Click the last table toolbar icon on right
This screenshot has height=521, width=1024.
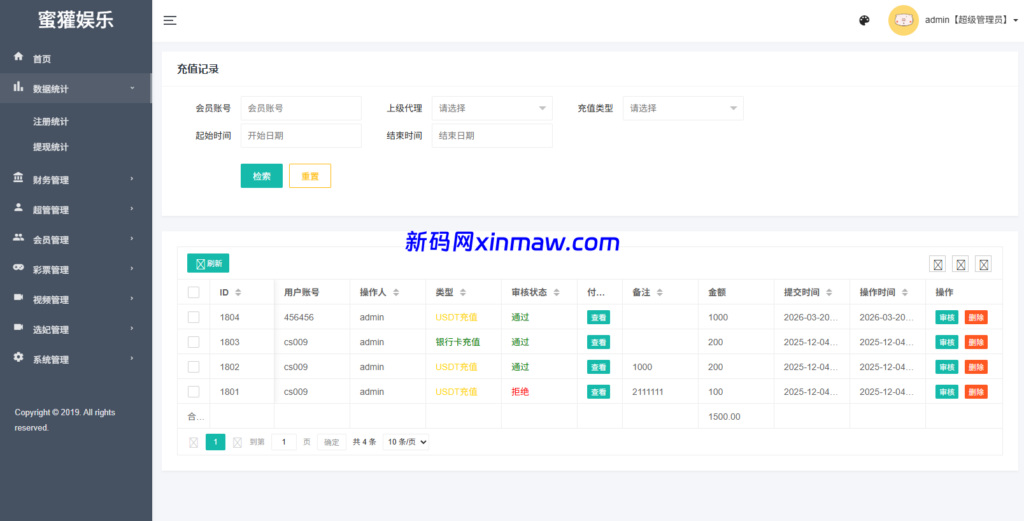[984, 264]
